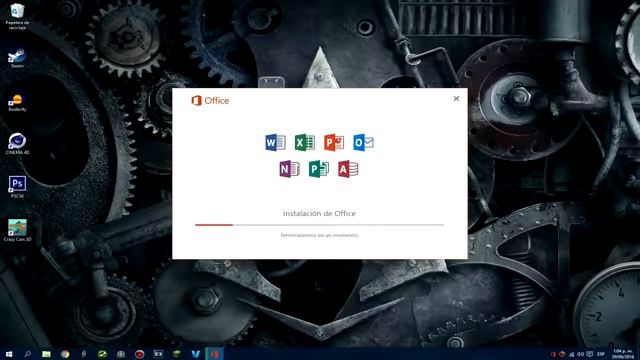Image resolution: width=640 pixels, height=360 pixels.
Task: Click the PowerPoint icon in Office installer
Action: point(334,142)
